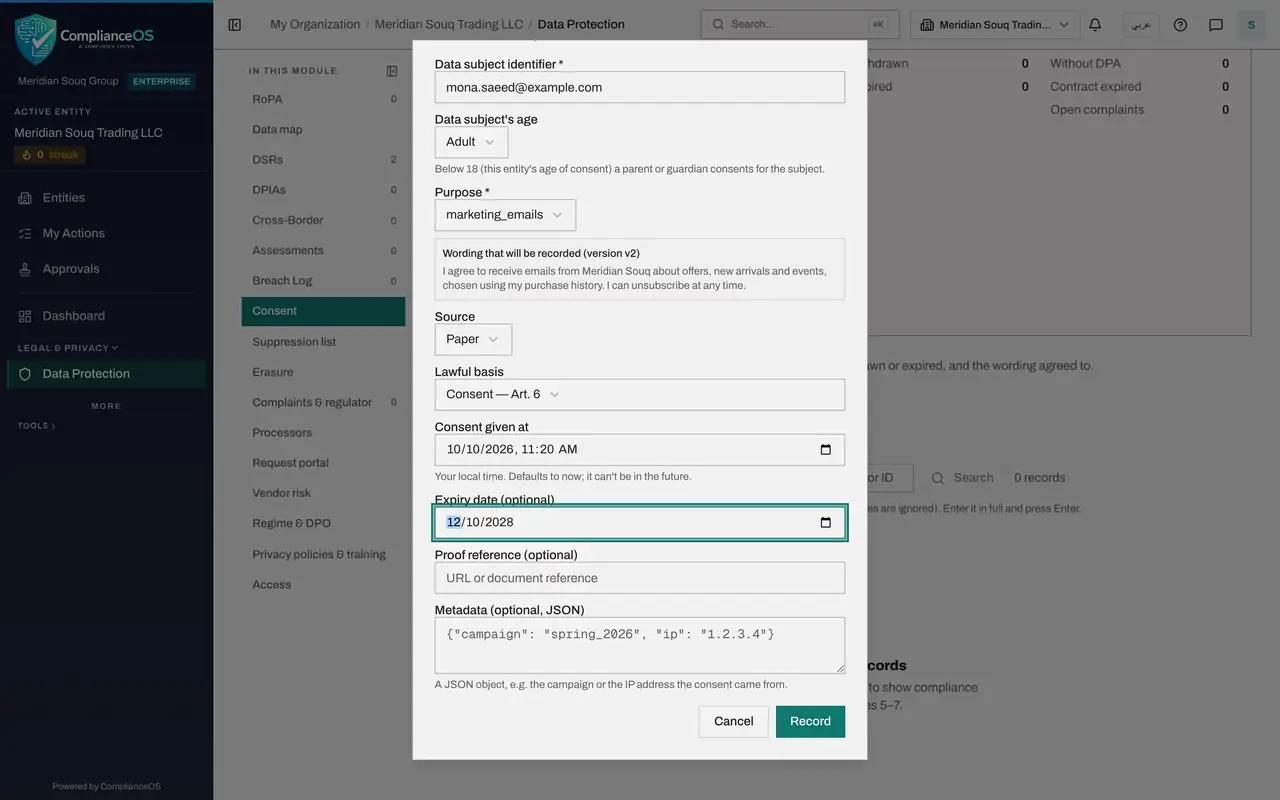Image resolution: width=1280 pixels, height=800 pixels.
Task: Go to Vendor risk section
Action: 324,493
